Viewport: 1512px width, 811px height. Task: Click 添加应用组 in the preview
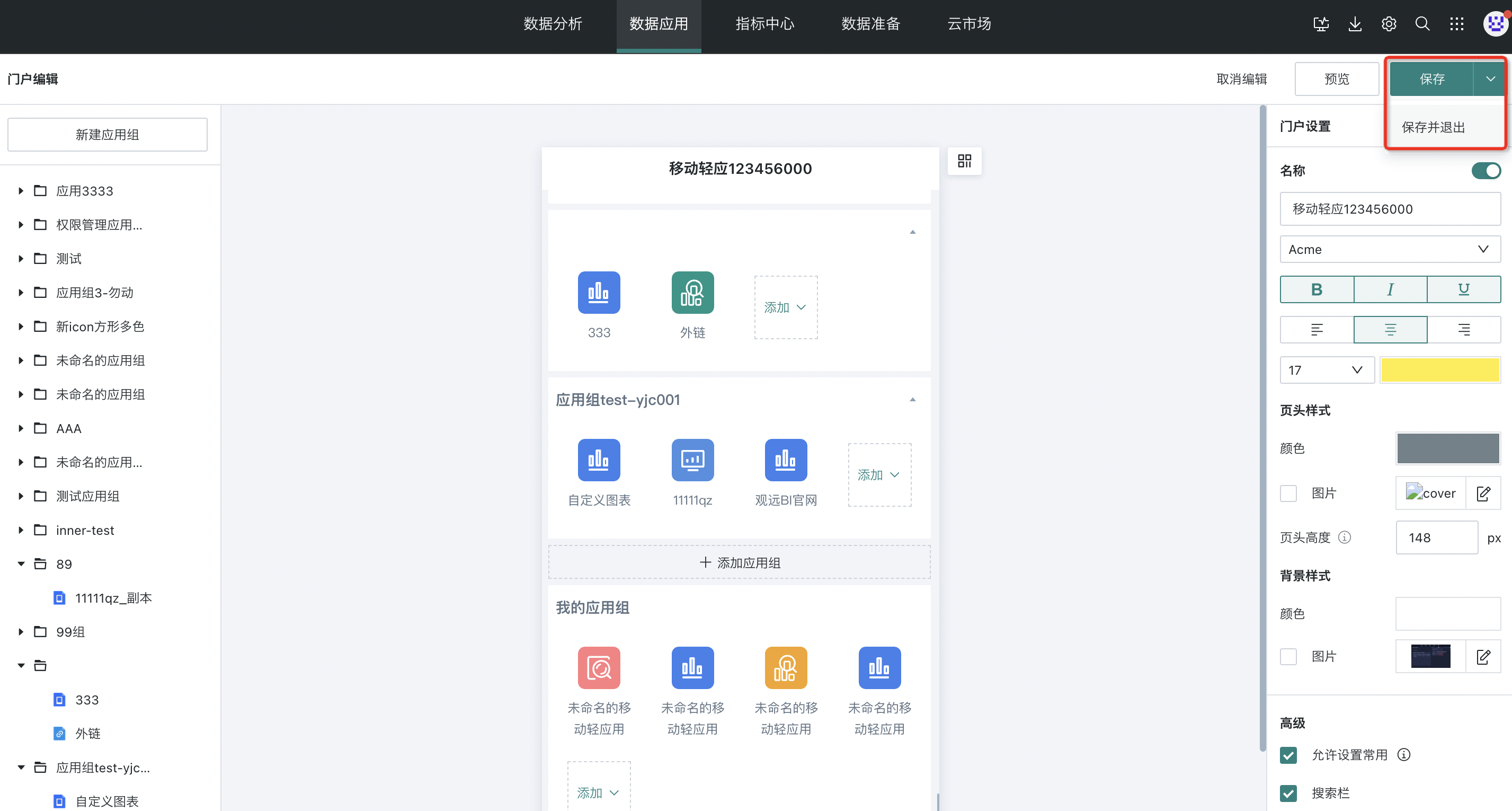click(739, 562)
